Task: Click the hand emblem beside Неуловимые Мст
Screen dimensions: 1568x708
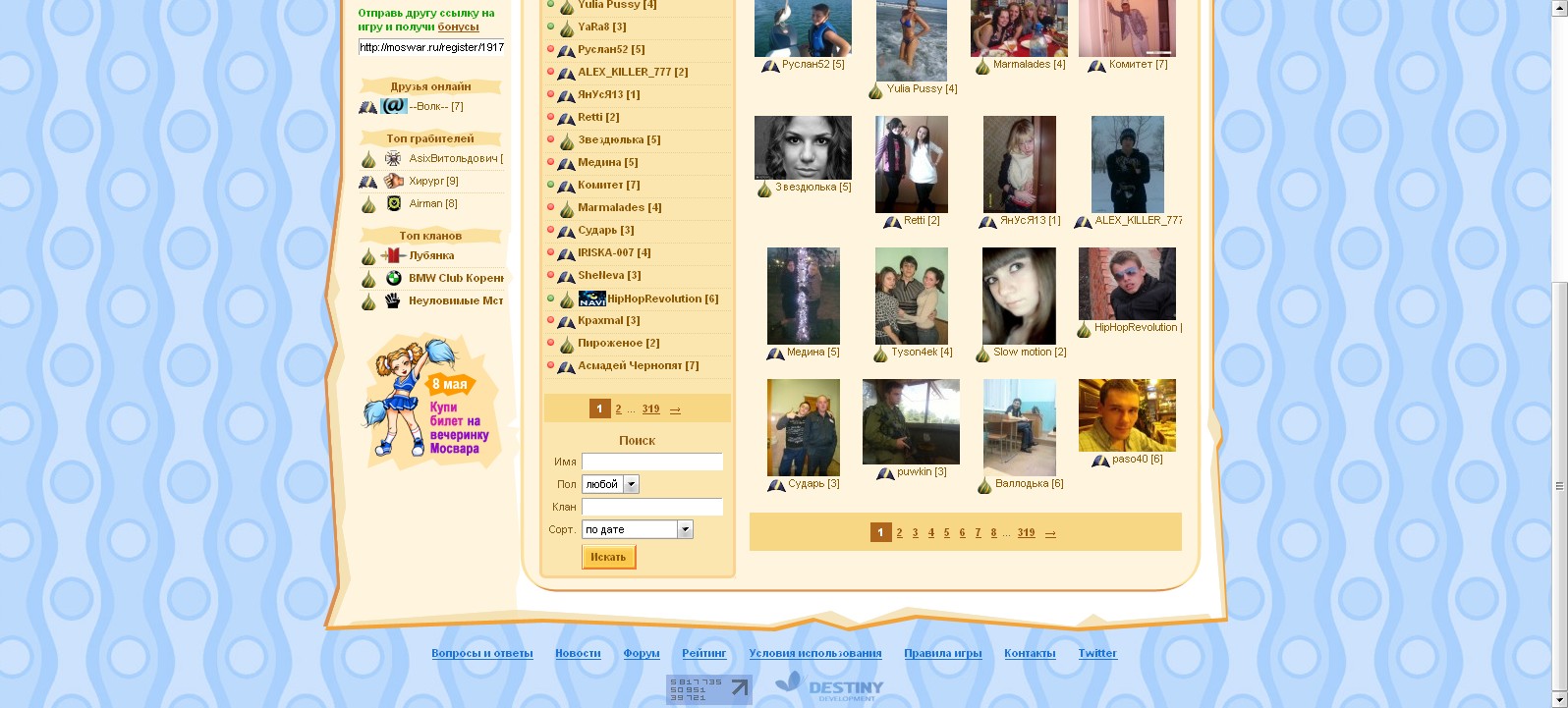Action: (393, 300)
